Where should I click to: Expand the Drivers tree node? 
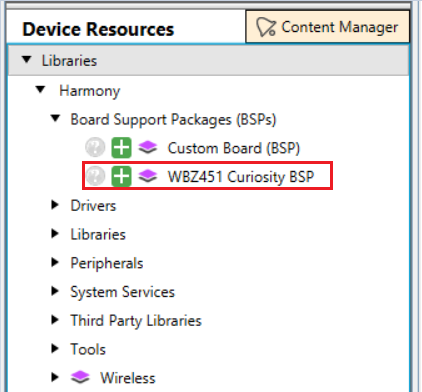click(55, 205)
